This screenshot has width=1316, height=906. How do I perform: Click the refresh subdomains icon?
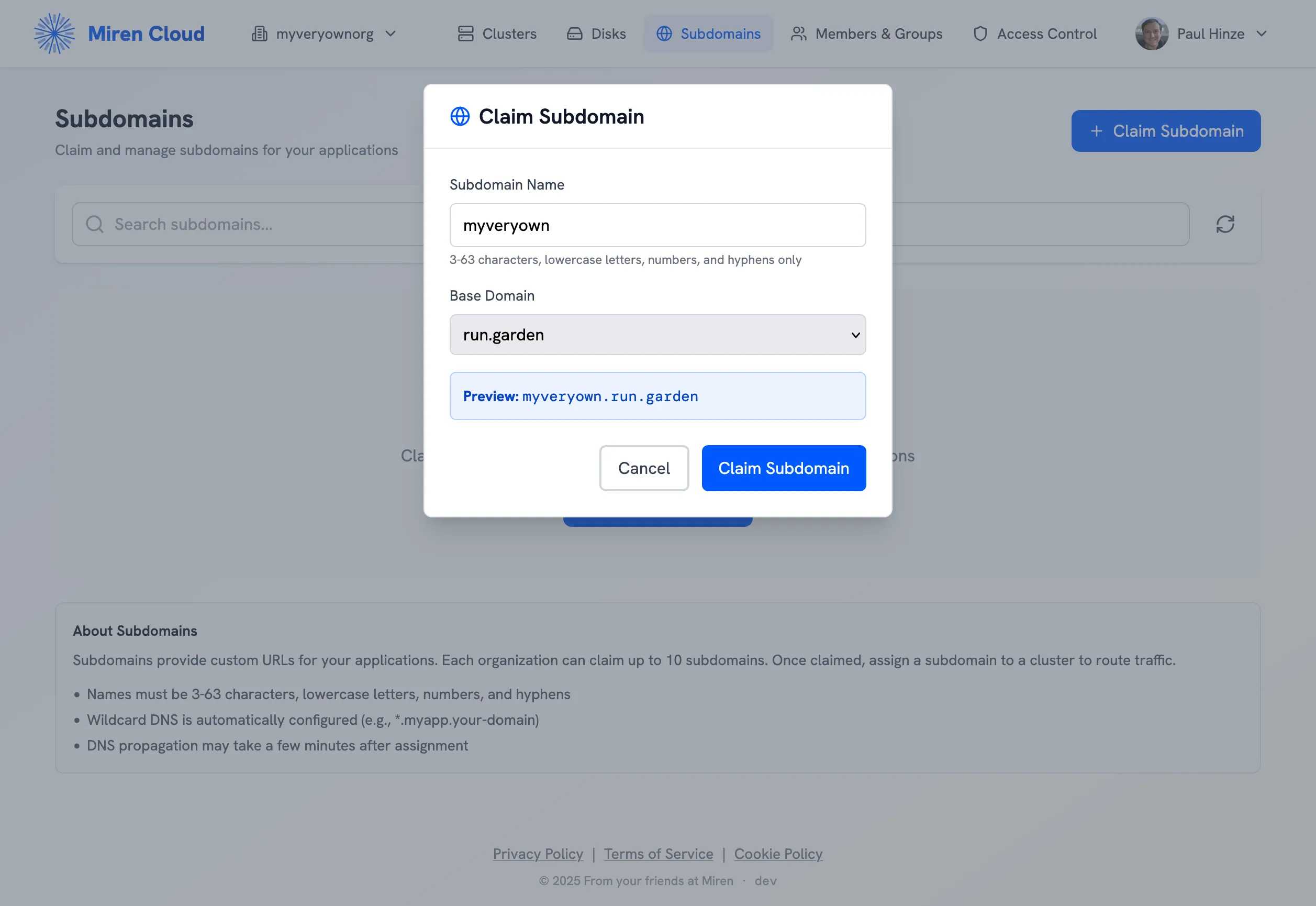1225,224
